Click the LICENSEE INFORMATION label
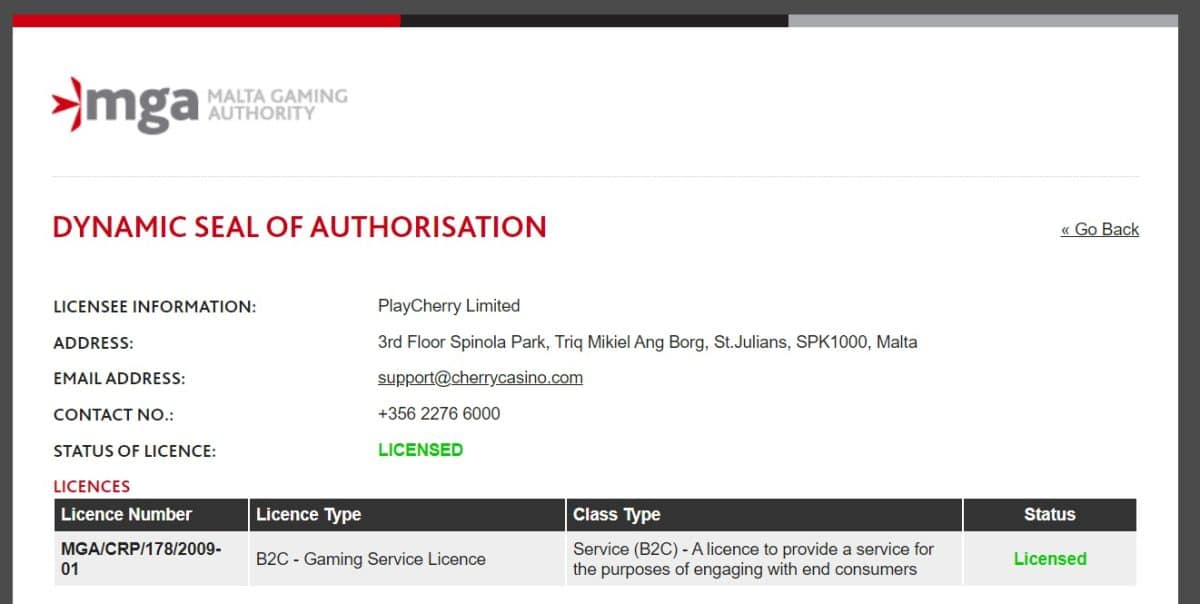This screenshot has height=604, width=1200. tap(155, 307)
